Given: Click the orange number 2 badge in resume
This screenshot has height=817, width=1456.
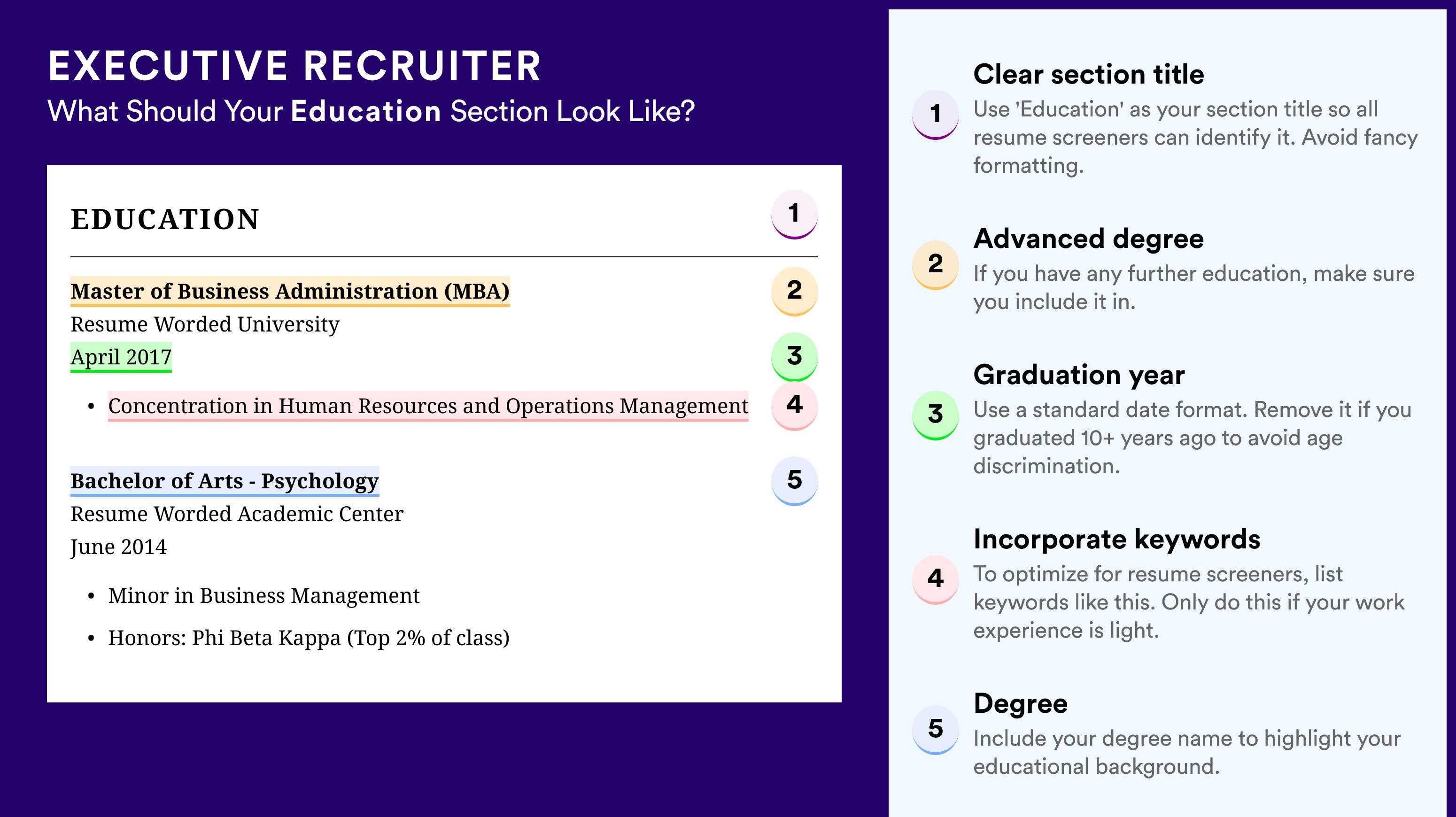Looking at the screenshot, I should click(794, 291).
